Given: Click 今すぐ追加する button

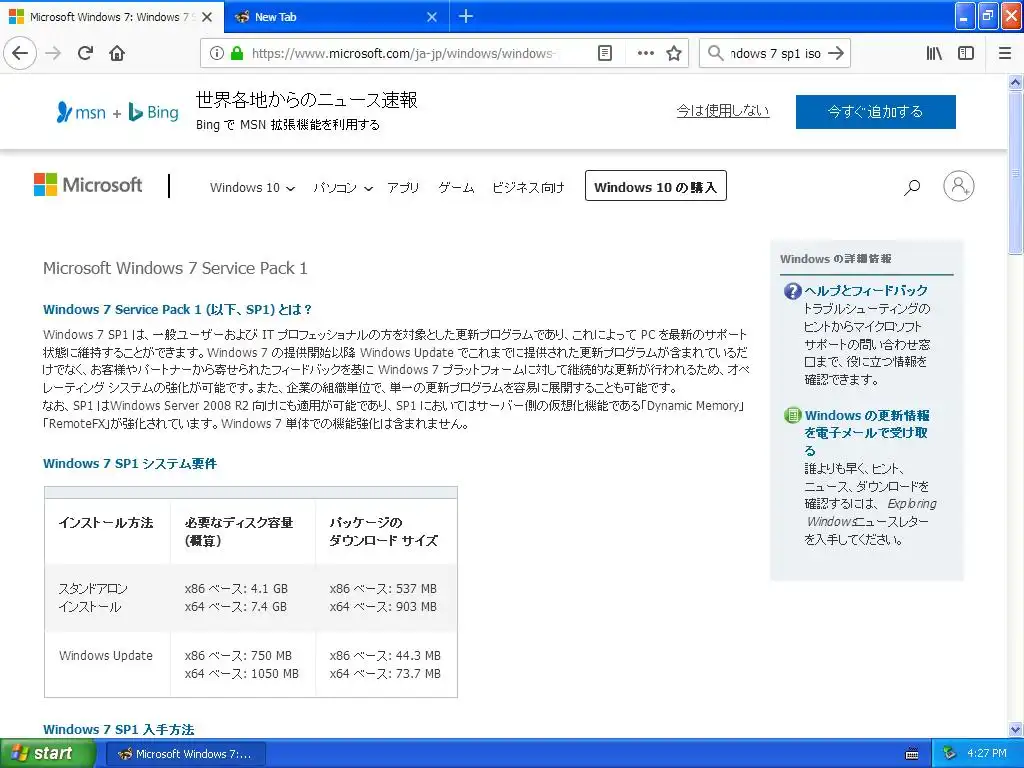Looking at the screenshot, I should [875, 112].
